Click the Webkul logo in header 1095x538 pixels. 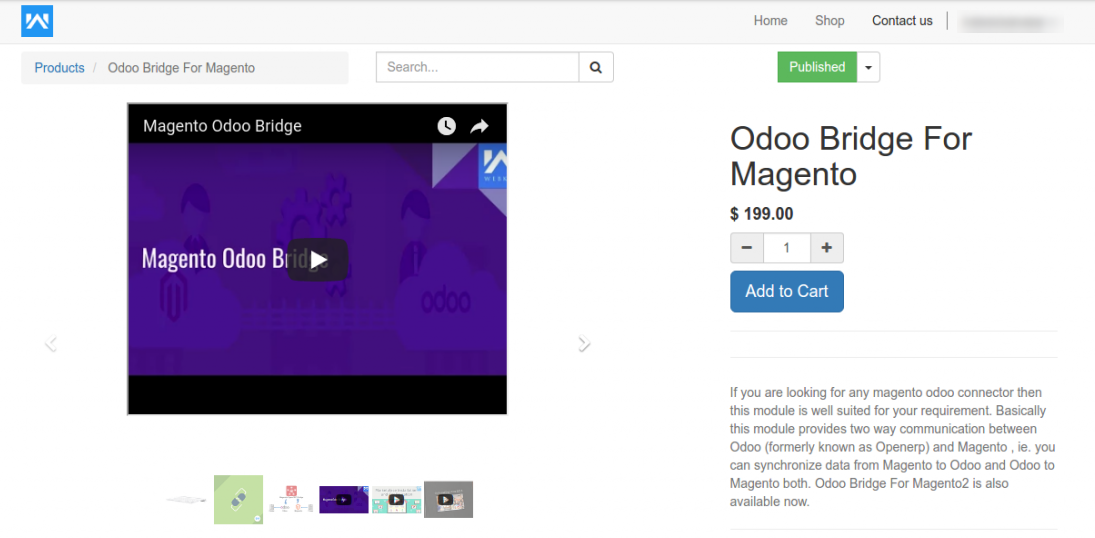[37, 21]
